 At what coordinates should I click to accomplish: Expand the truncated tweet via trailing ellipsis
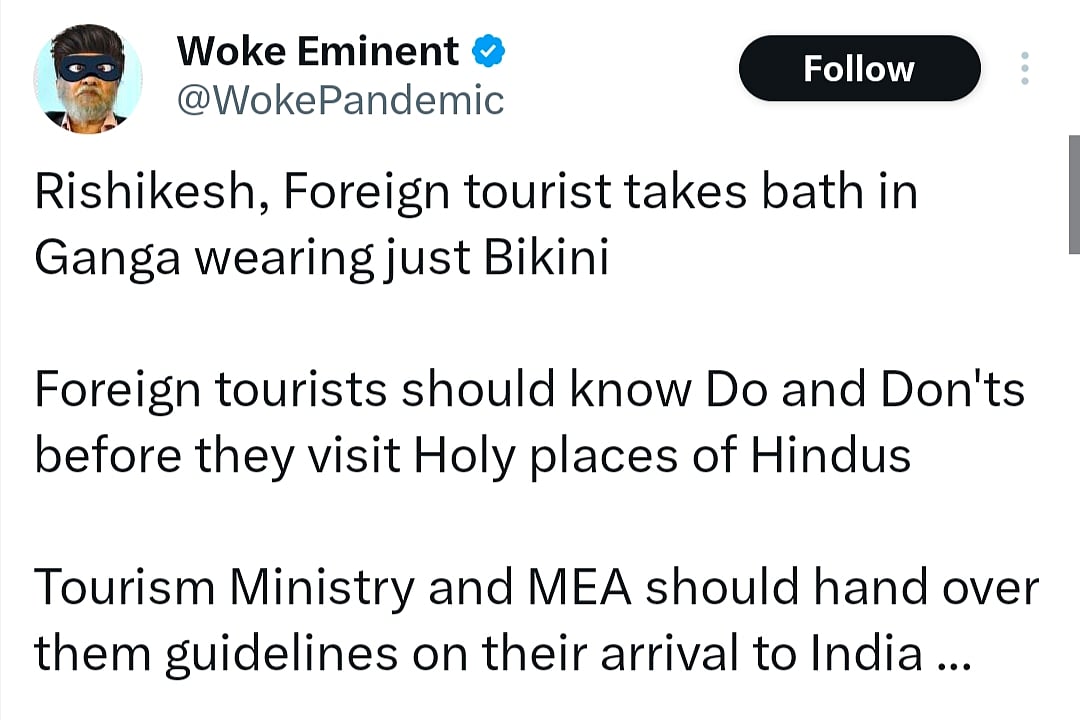pyautogui.click(x=950, y=655)
